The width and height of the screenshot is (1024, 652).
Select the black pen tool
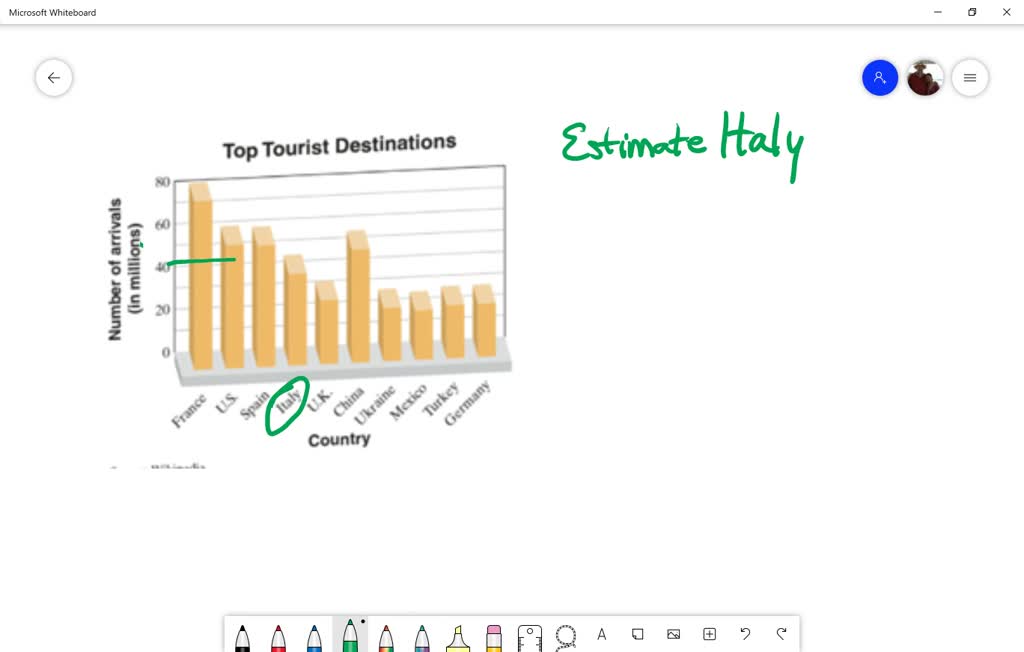pyautogui.click(x=243, y=637)
